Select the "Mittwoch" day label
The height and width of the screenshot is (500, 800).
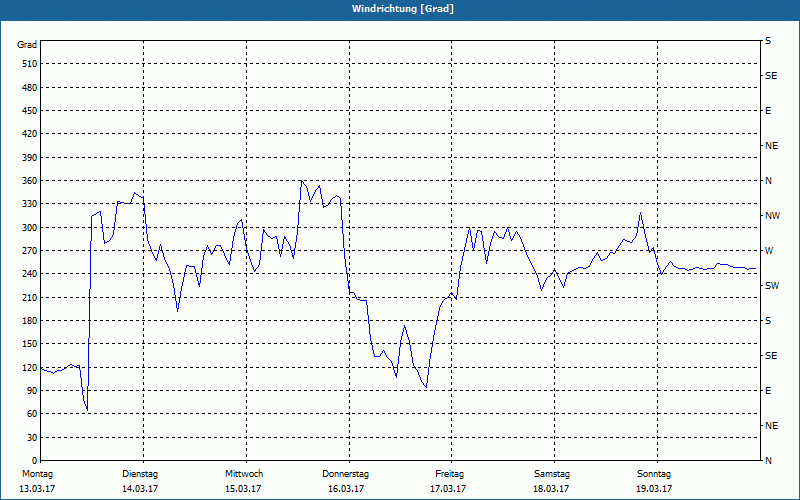click(244, 474)
